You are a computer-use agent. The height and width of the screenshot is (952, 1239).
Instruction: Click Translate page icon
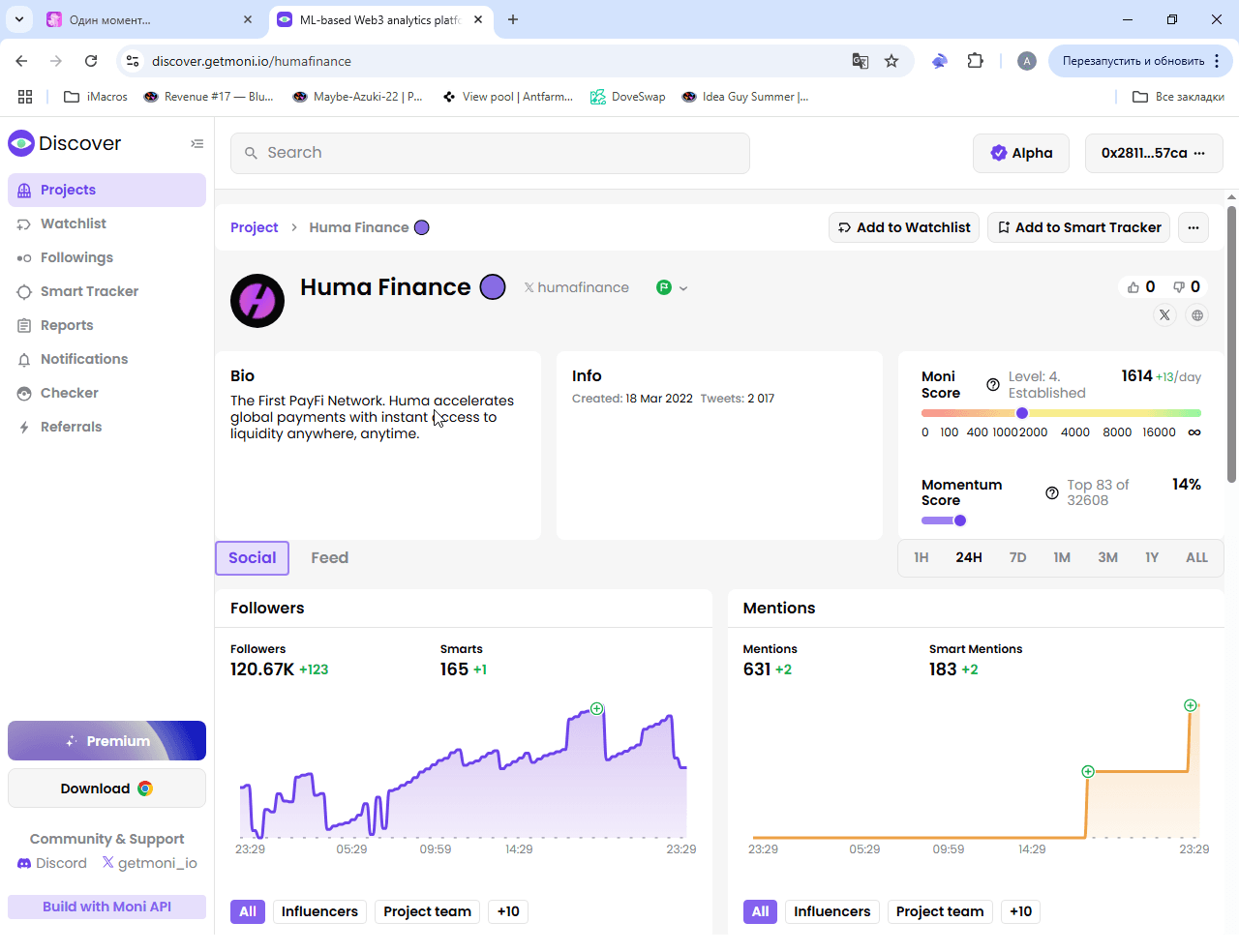point(860,61)
